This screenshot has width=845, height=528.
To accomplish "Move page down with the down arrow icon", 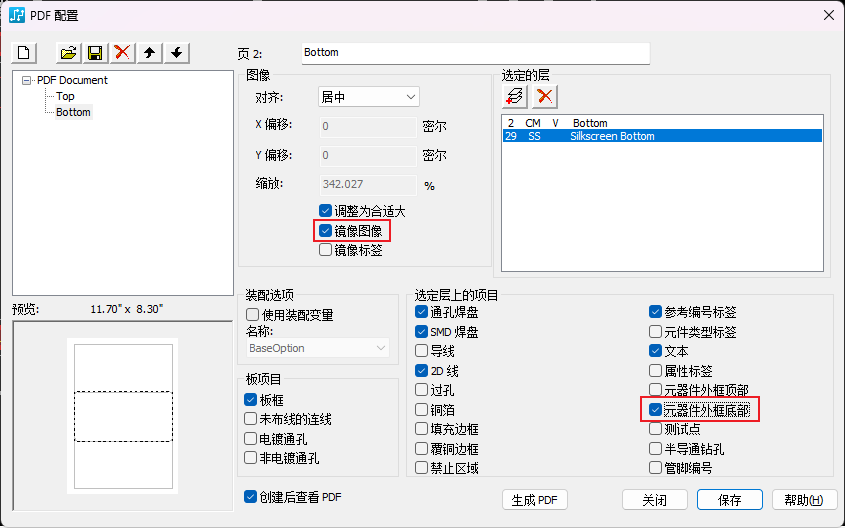I will click(176, 53).
